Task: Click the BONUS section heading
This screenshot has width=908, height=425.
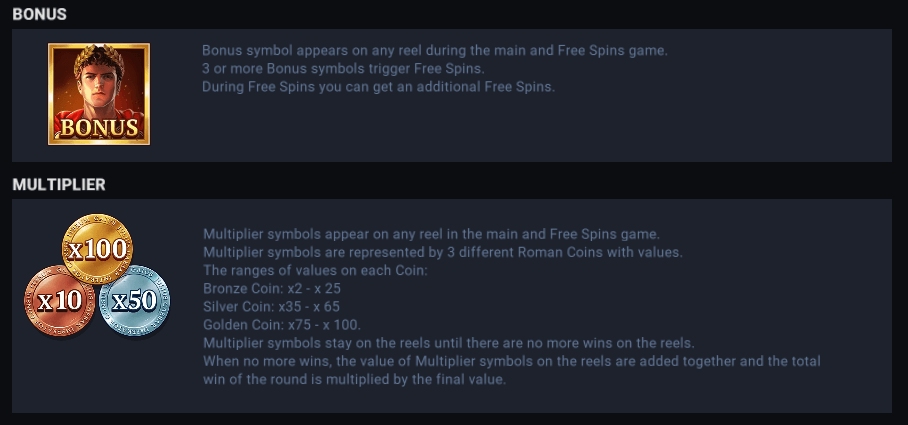Action: tap(40, 15)
